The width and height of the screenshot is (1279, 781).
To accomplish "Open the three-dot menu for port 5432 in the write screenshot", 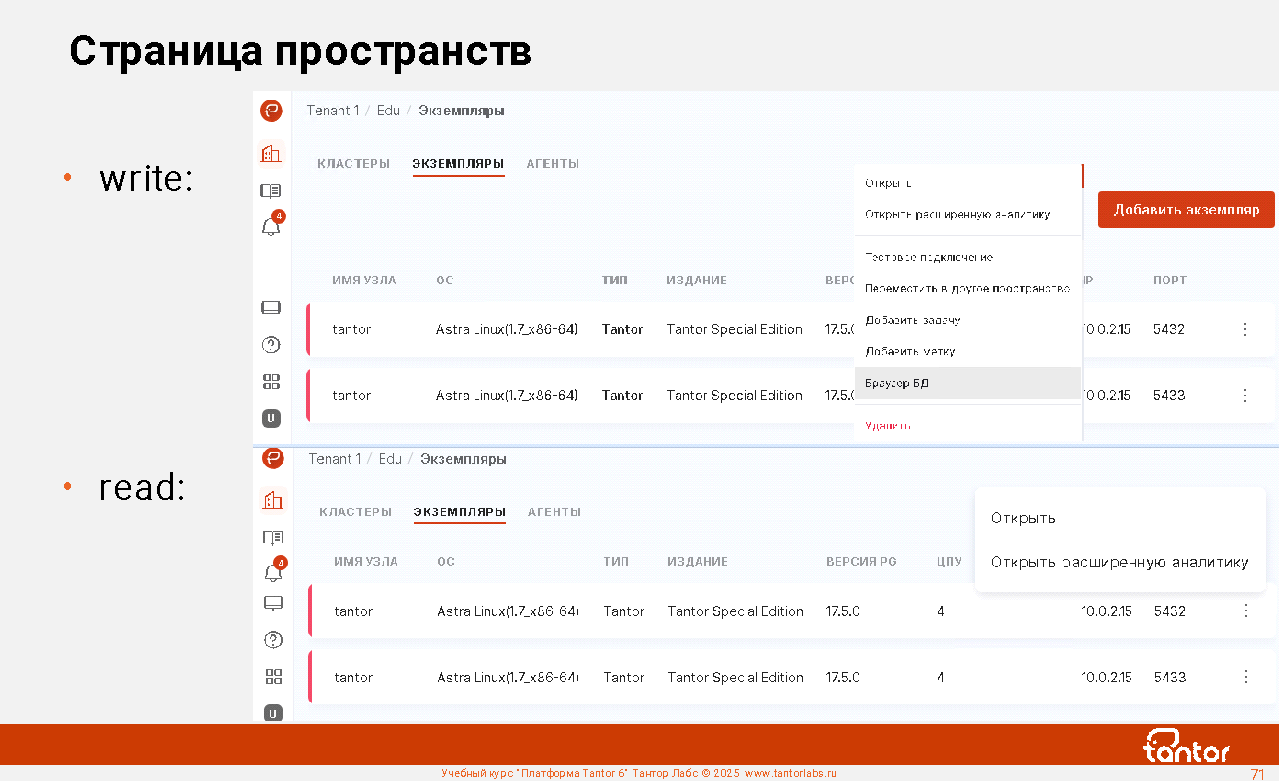I will 1244,329.
